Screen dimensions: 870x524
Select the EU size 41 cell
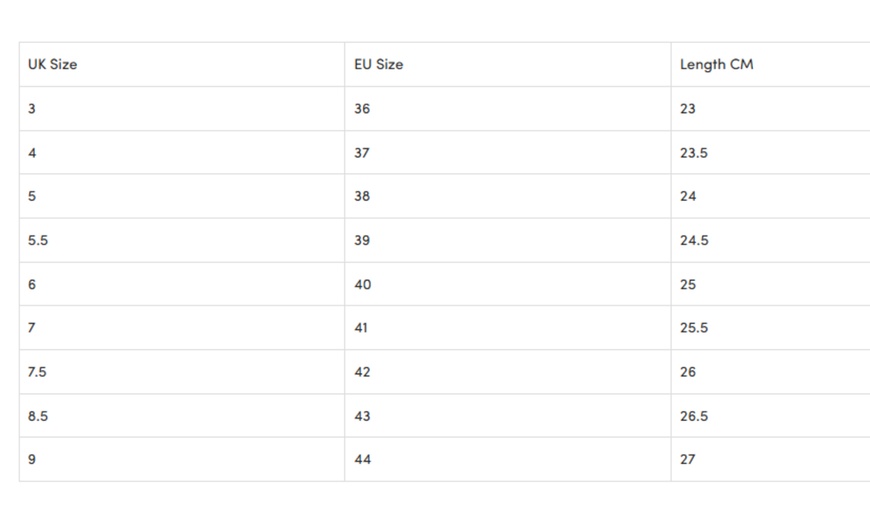[361, 327]
